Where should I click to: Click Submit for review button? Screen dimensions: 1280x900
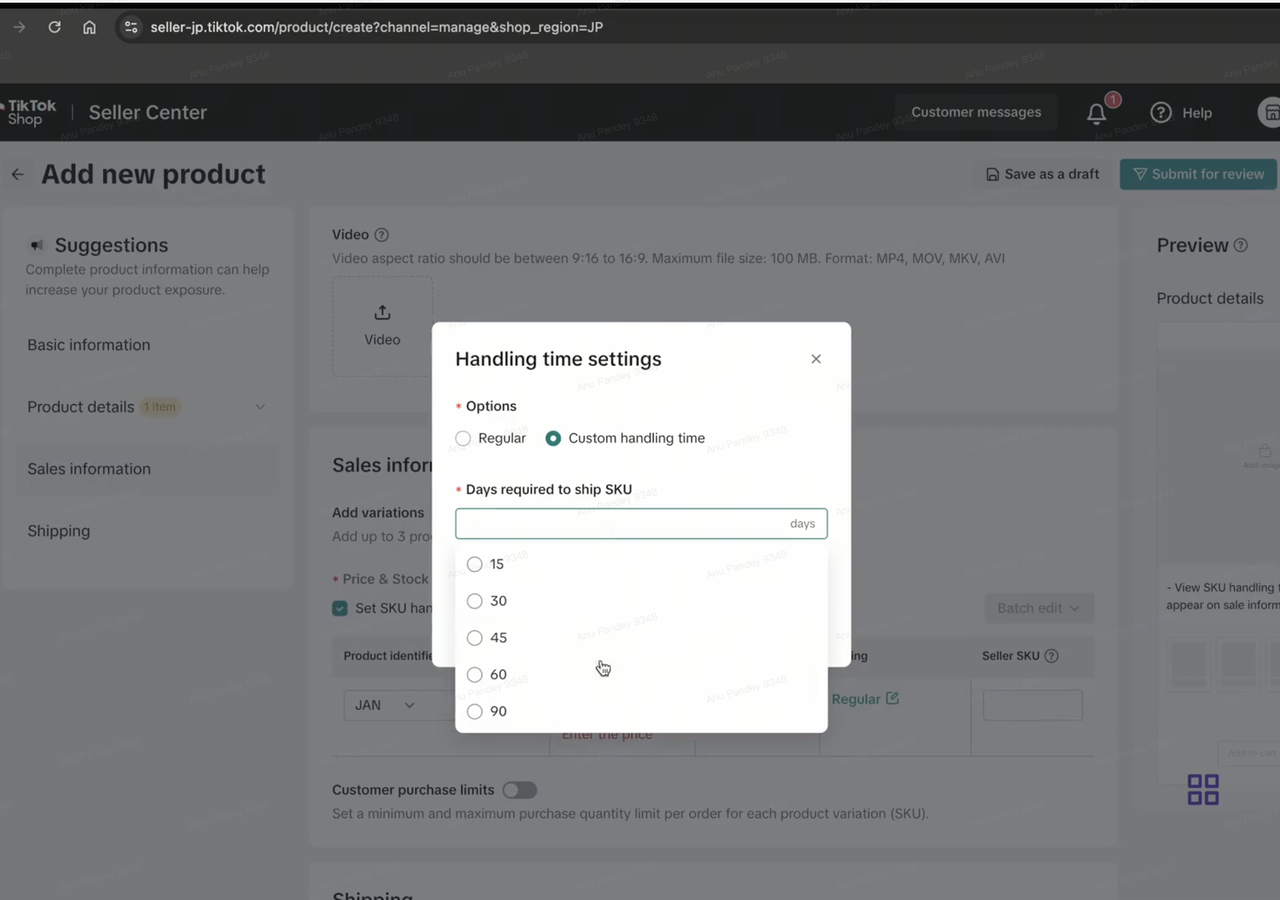point(1198,174)
